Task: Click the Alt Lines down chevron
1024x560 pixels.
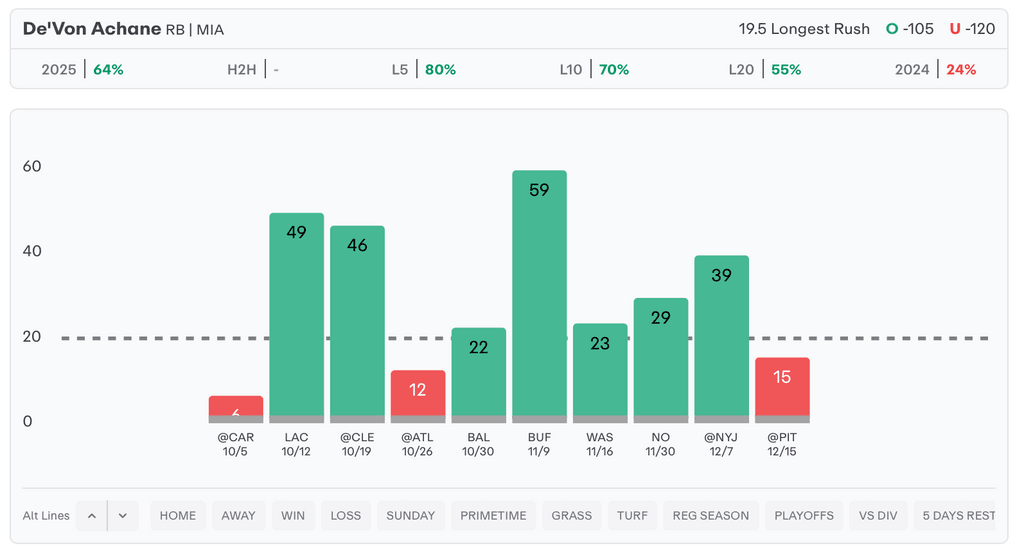Action: (x=123, y=516)
